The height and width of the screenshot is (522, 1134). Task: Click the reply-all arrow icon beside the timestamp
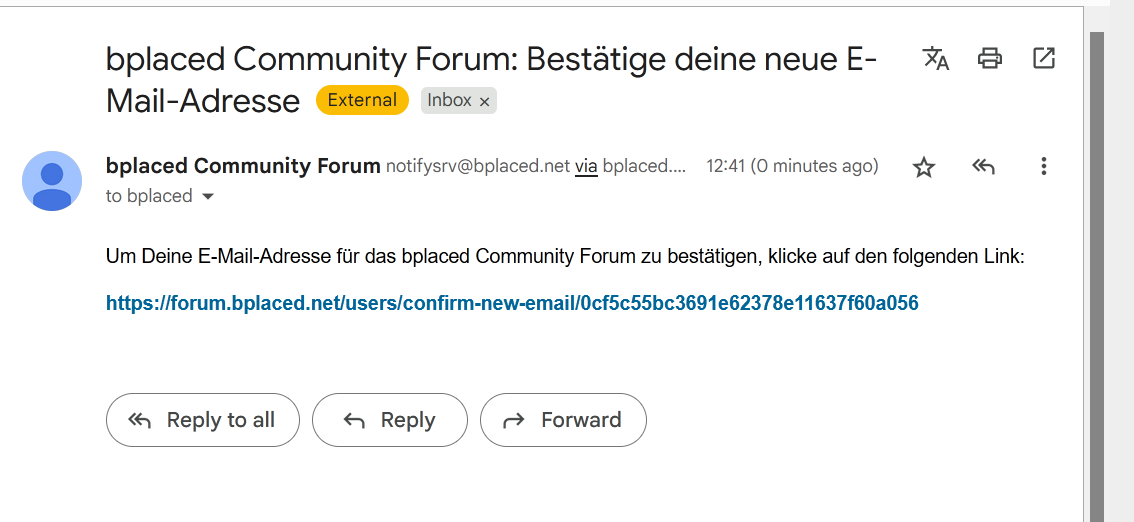984,167
